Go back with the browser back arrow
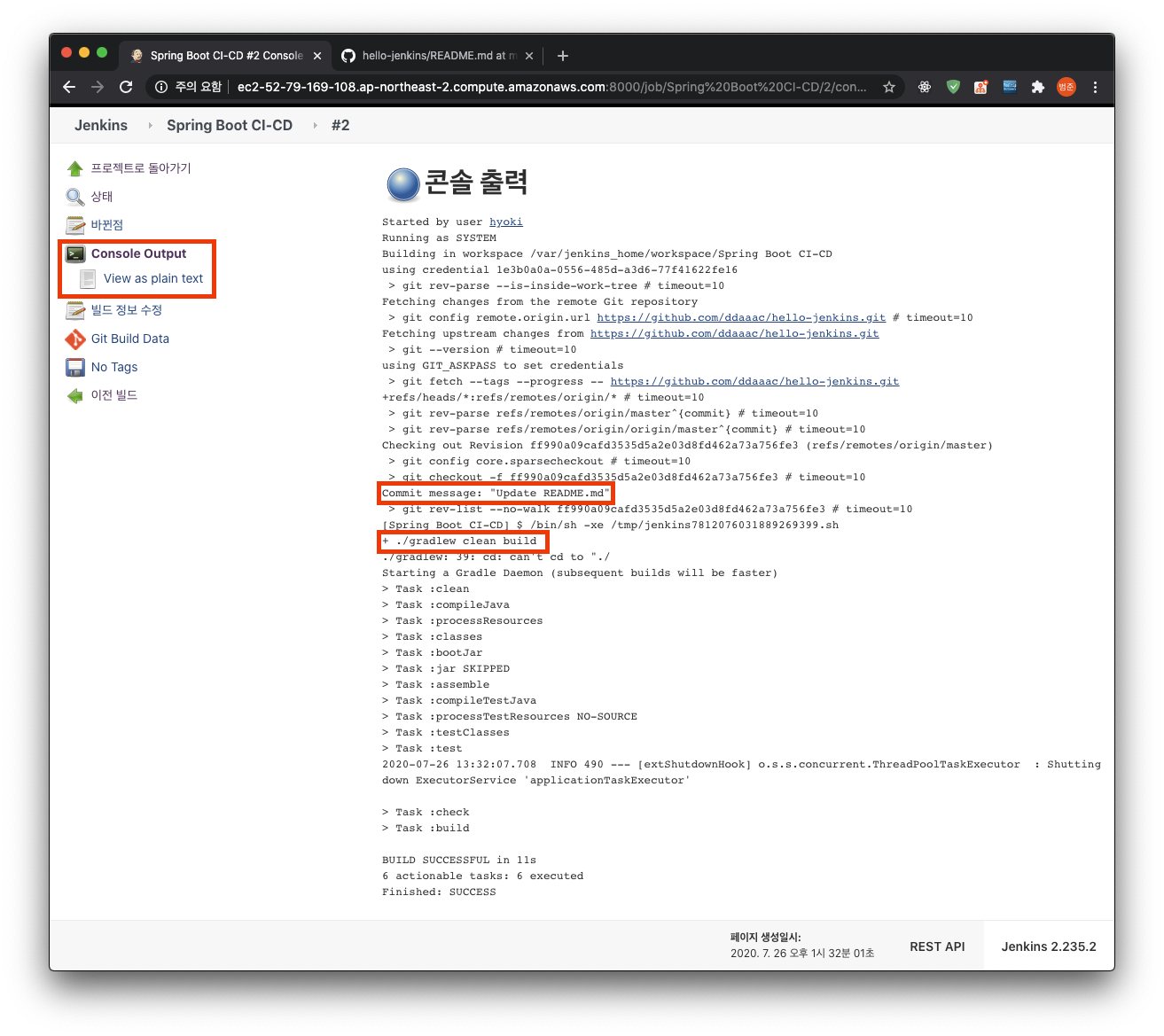 point(69,87)
